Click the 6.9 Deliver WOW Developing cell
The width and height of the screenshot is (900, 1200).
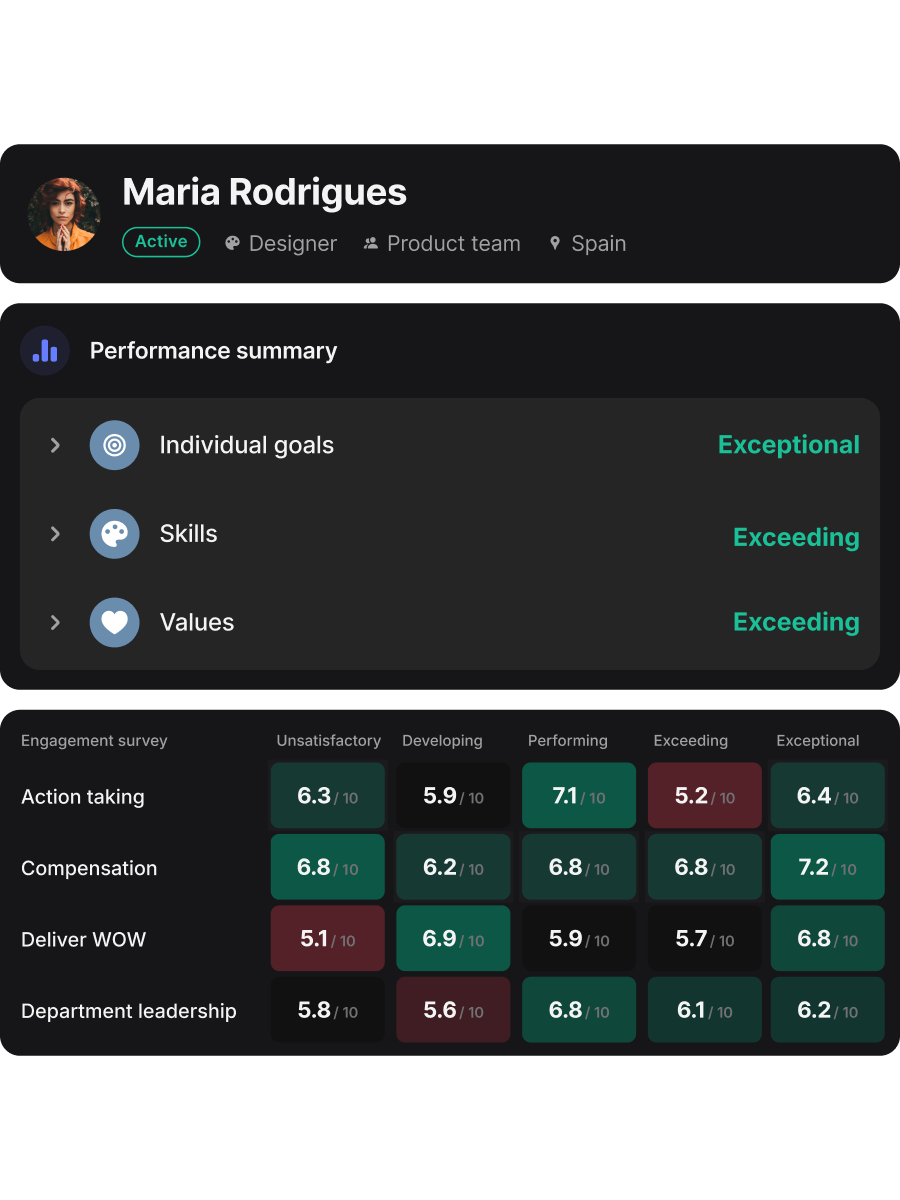click(453, 939)
